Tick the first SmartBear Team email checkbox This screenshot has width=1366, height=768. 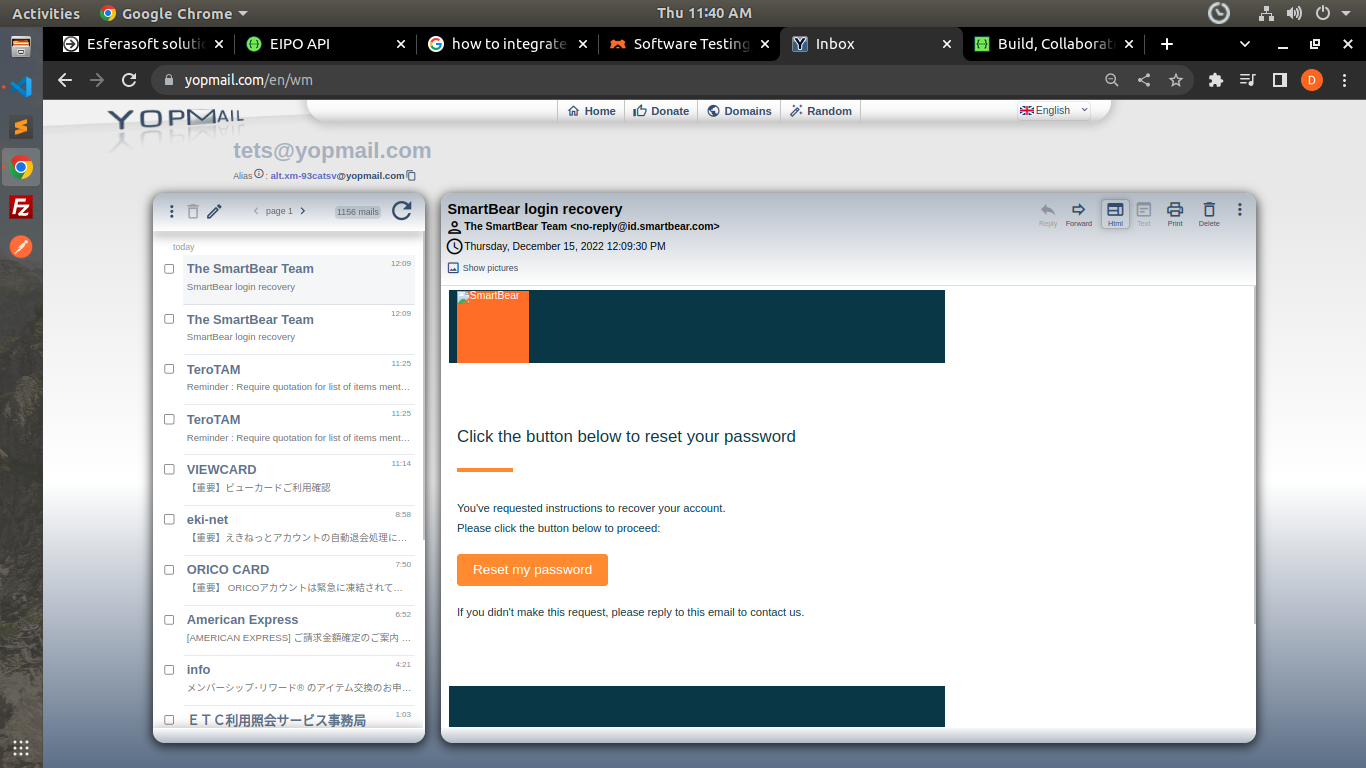(169, 269)
